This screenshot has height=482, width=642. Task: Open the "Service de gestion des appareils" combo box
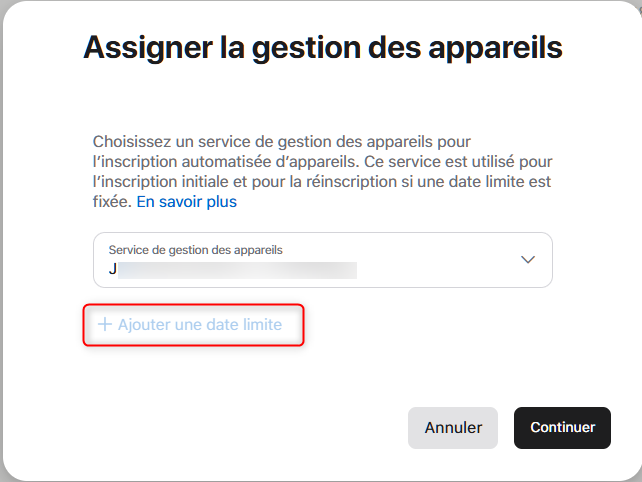tap(322, 260)
